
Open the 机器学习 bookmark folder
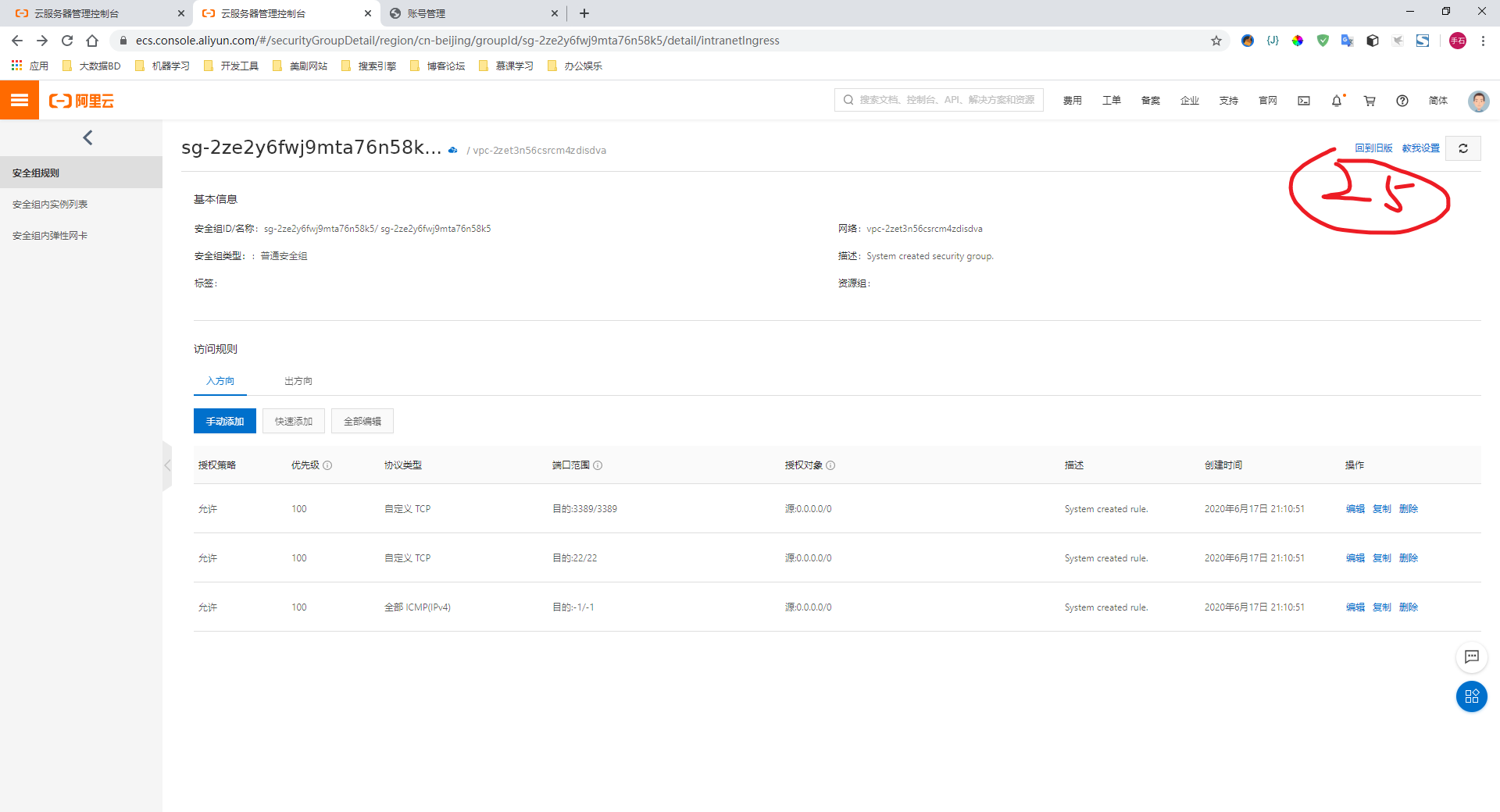(162, 66)
